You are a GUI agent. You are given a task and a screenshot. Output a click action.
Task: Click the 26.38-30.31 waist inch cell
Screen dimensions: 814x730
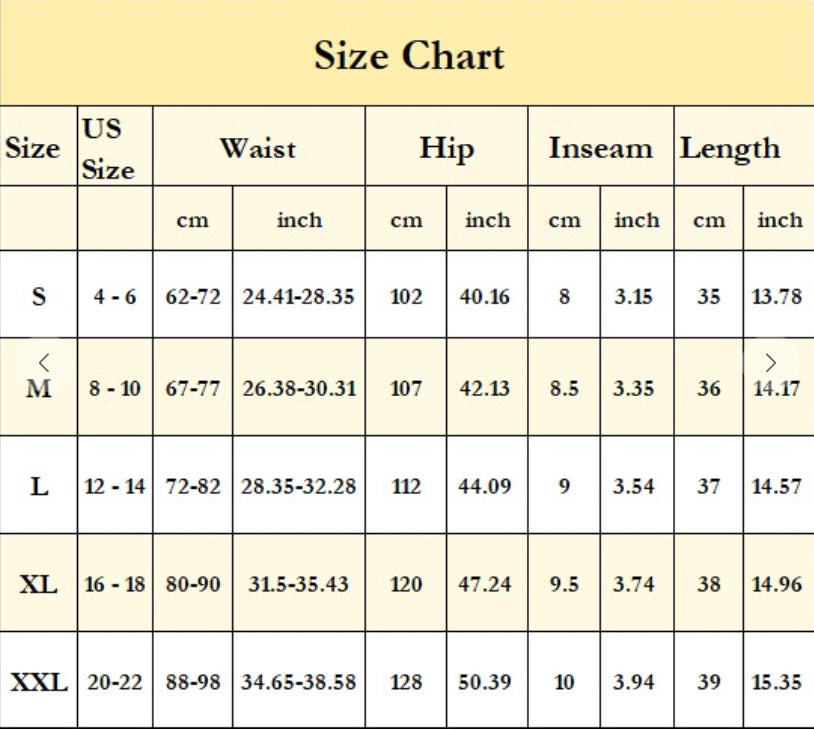click(299, 388)
